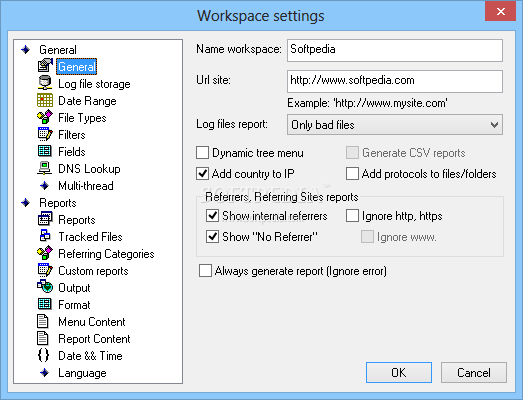Click the Only bad files combo box text
The height and width of the screenshot is (400, 523).
pos(323,125)
